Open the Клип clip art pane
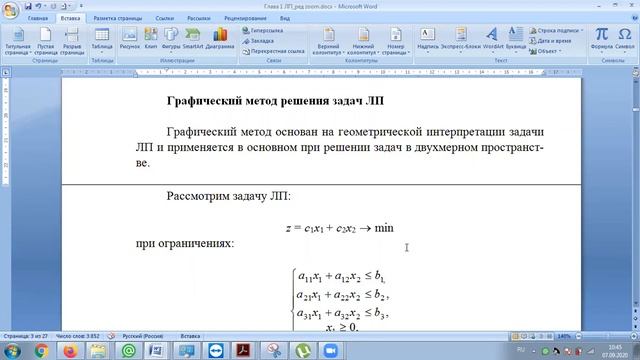640x360 pixels. (151, 39)
